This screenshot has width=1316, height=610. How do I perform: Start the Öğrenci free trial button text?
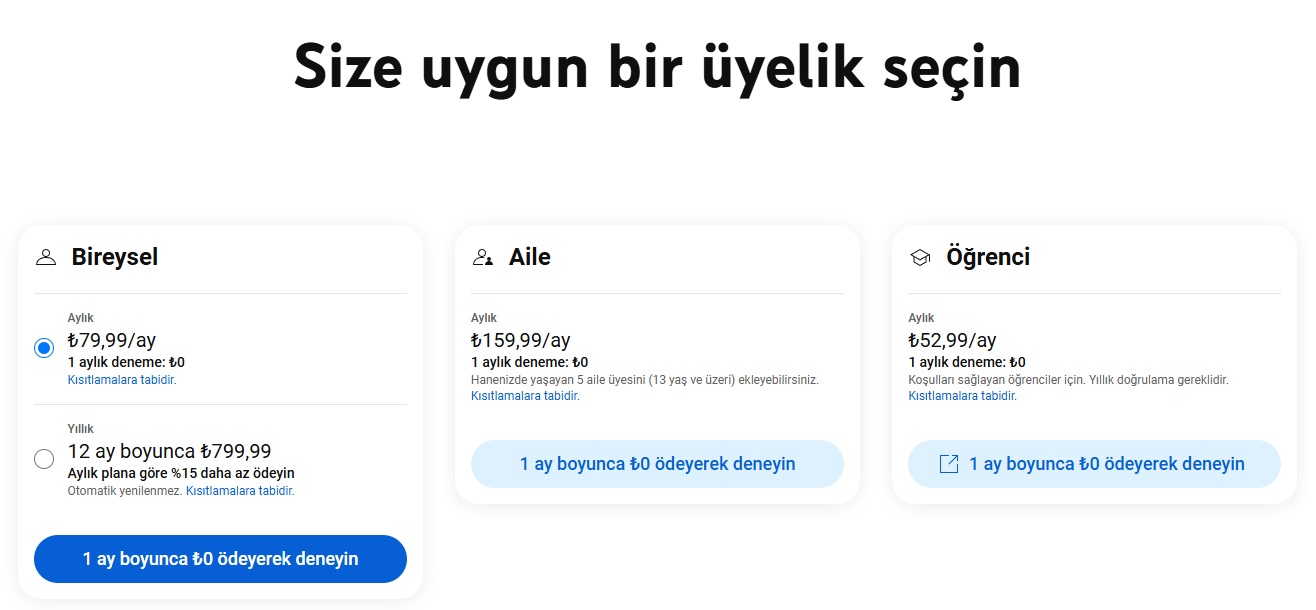pyautogui.click(x=1107, y=464)
